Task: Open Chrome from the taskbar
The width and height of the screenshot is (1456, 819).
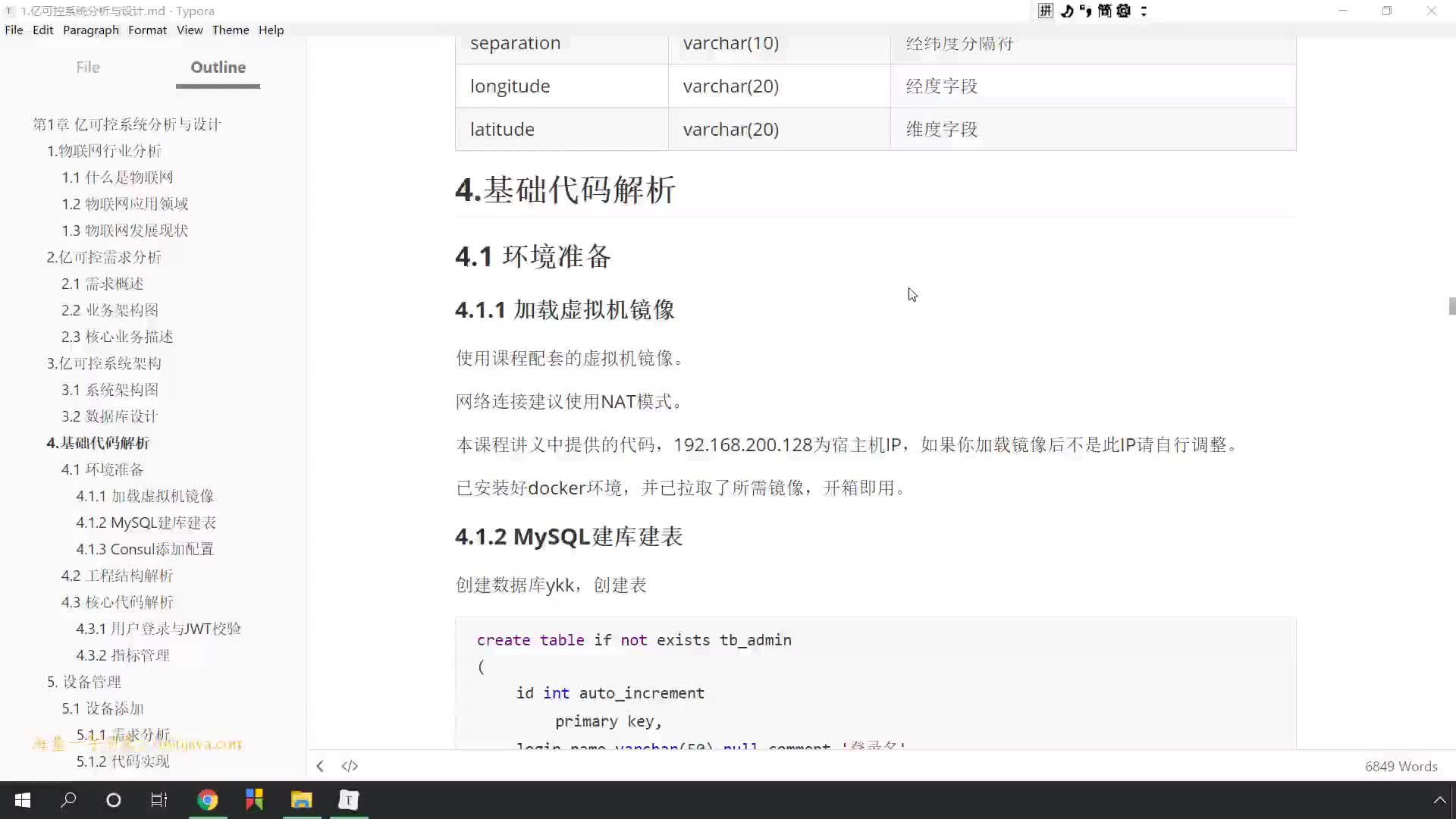Action: (x=208, y=800)
